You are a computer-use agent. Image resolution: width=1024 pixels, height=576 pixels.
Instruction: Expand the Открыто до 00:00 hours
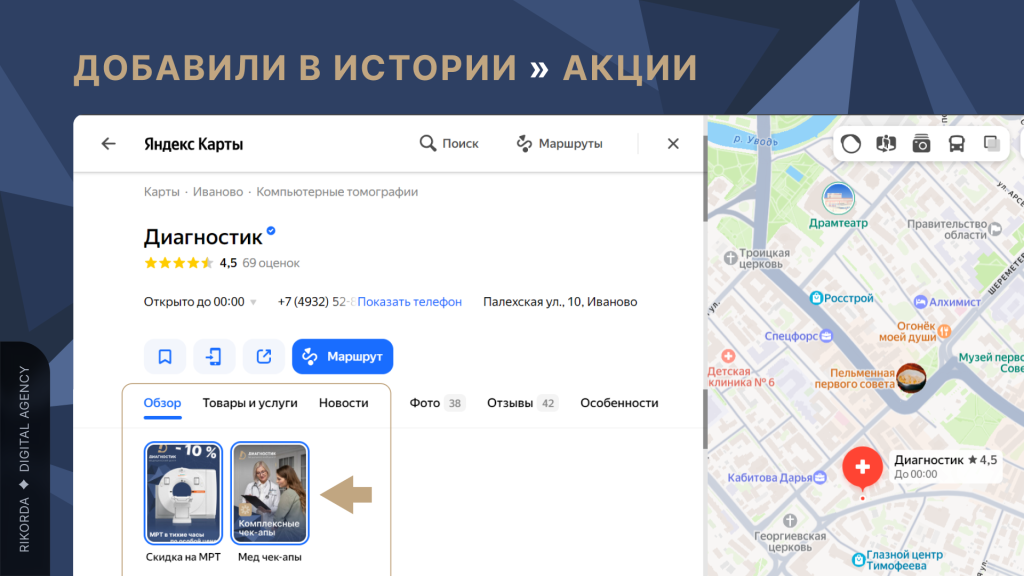[x=200, y=302]
